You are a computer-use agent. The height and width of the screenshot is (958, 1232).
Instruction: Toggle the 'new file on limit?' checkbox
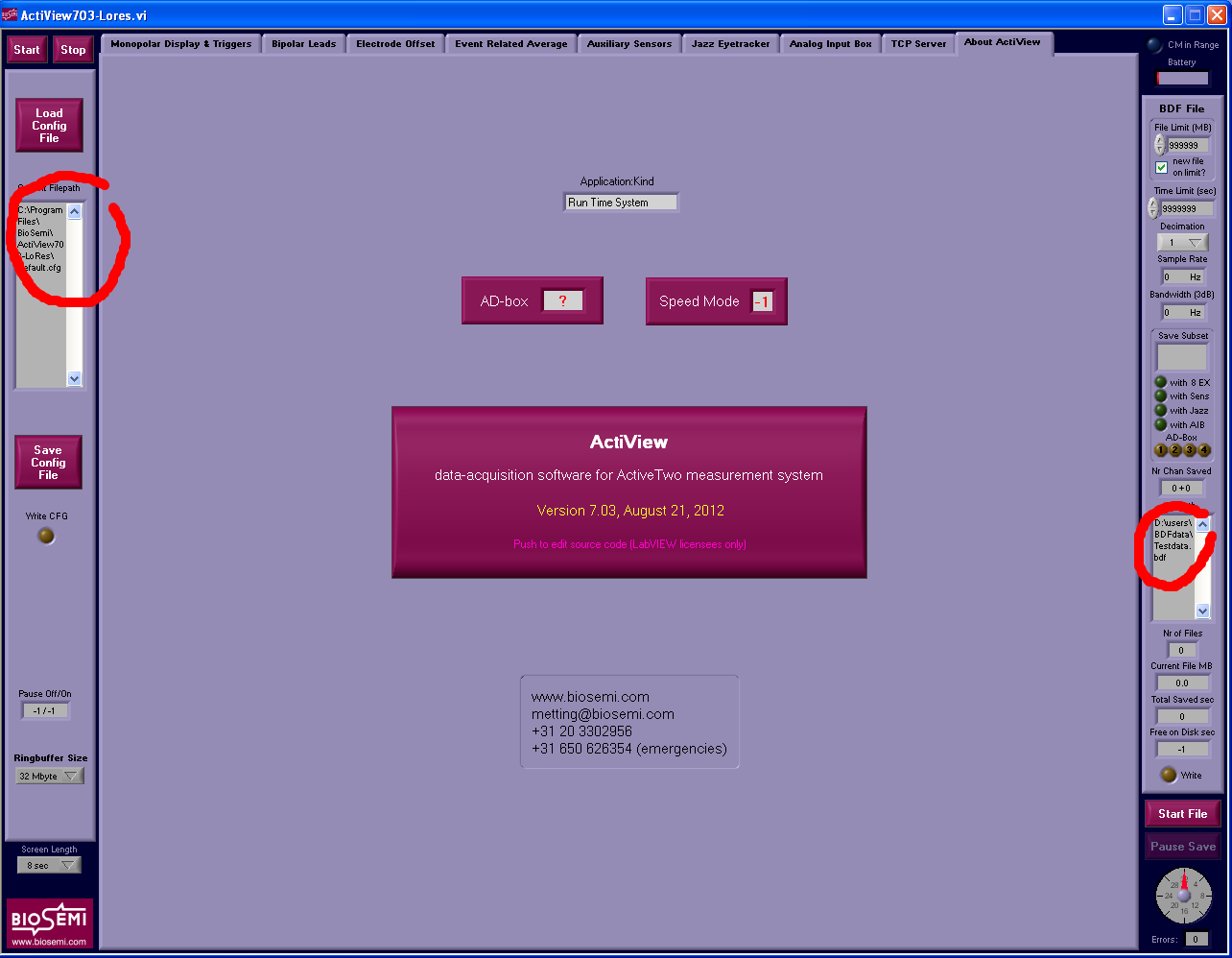pyautogui.click(x=1161, y=167)
